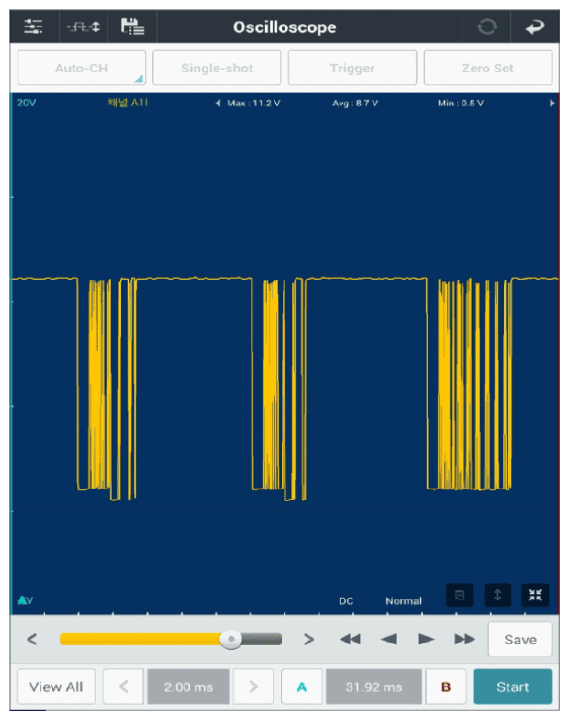Open the settings sliders icon
This screenshot has height=720, width=569.
33,27
